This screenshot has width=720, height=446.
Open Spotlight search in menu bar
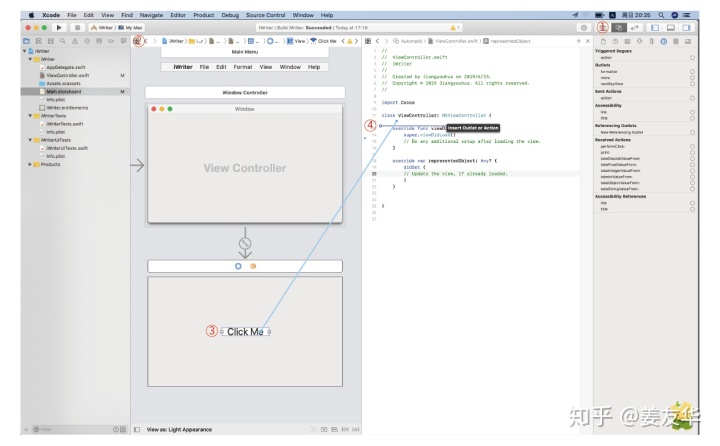661,15
